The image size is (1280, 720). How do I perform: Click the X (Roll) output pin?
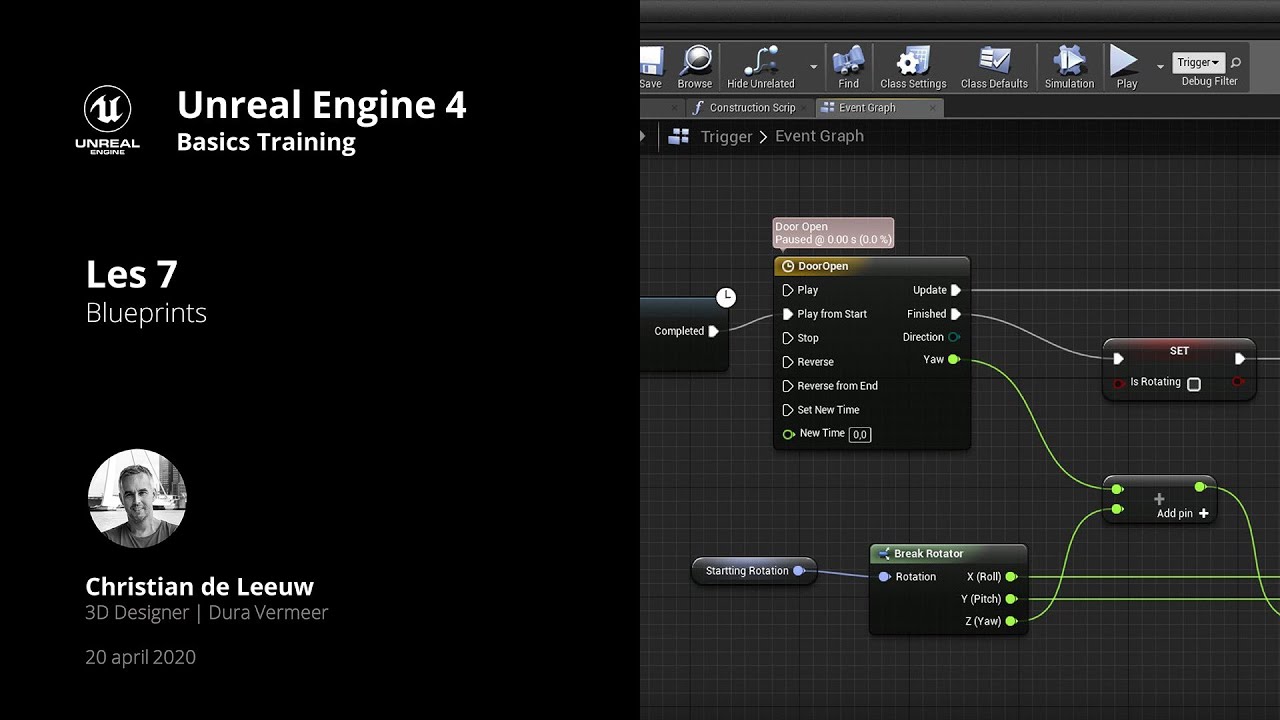coord(1011,577)
